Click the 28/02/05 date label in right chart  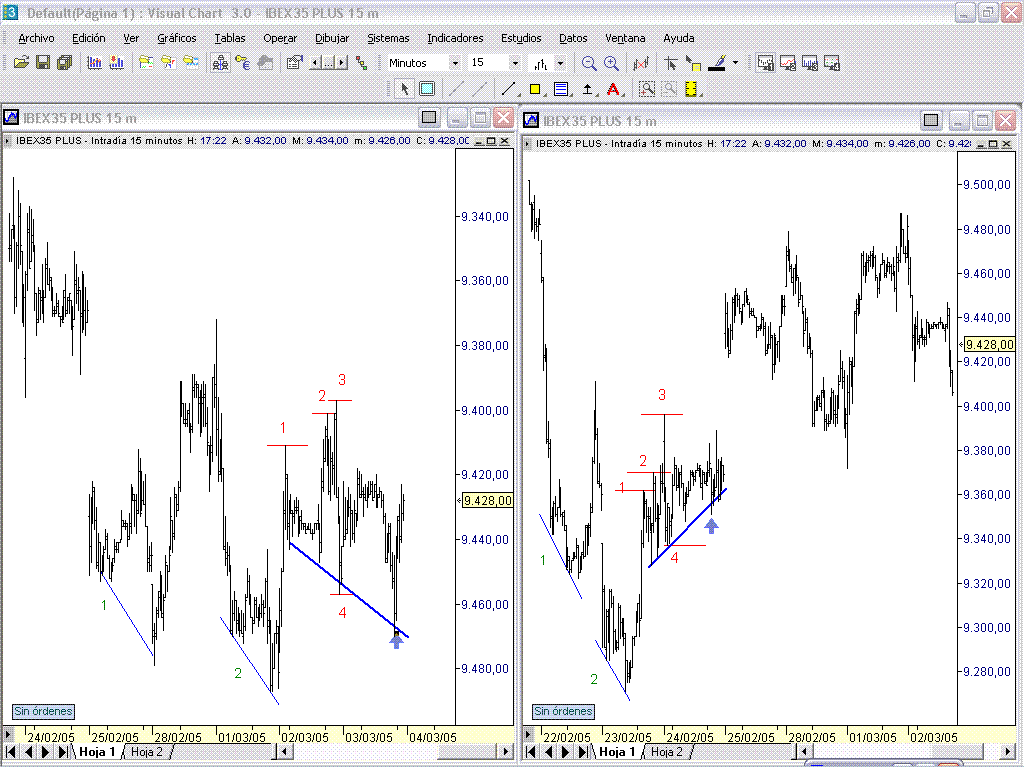(812, 737)
